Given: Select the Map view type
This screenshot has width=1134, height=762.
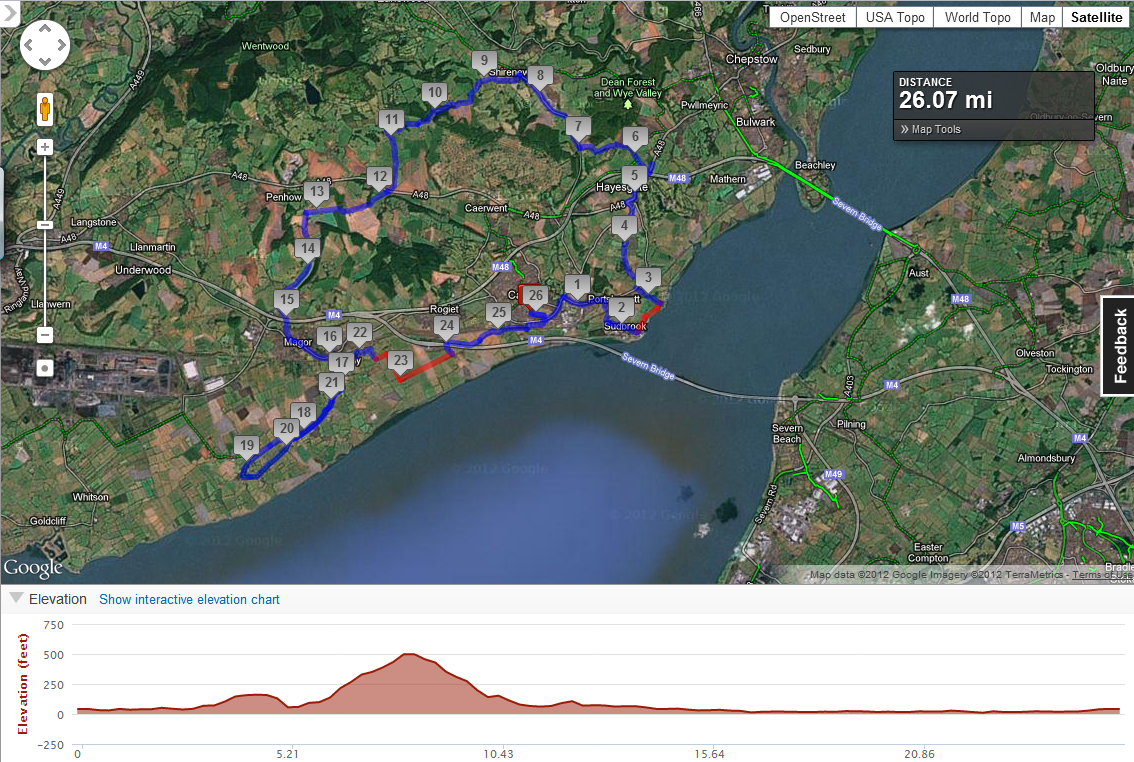Looking at the screenshot, I should pos(1042,17).
